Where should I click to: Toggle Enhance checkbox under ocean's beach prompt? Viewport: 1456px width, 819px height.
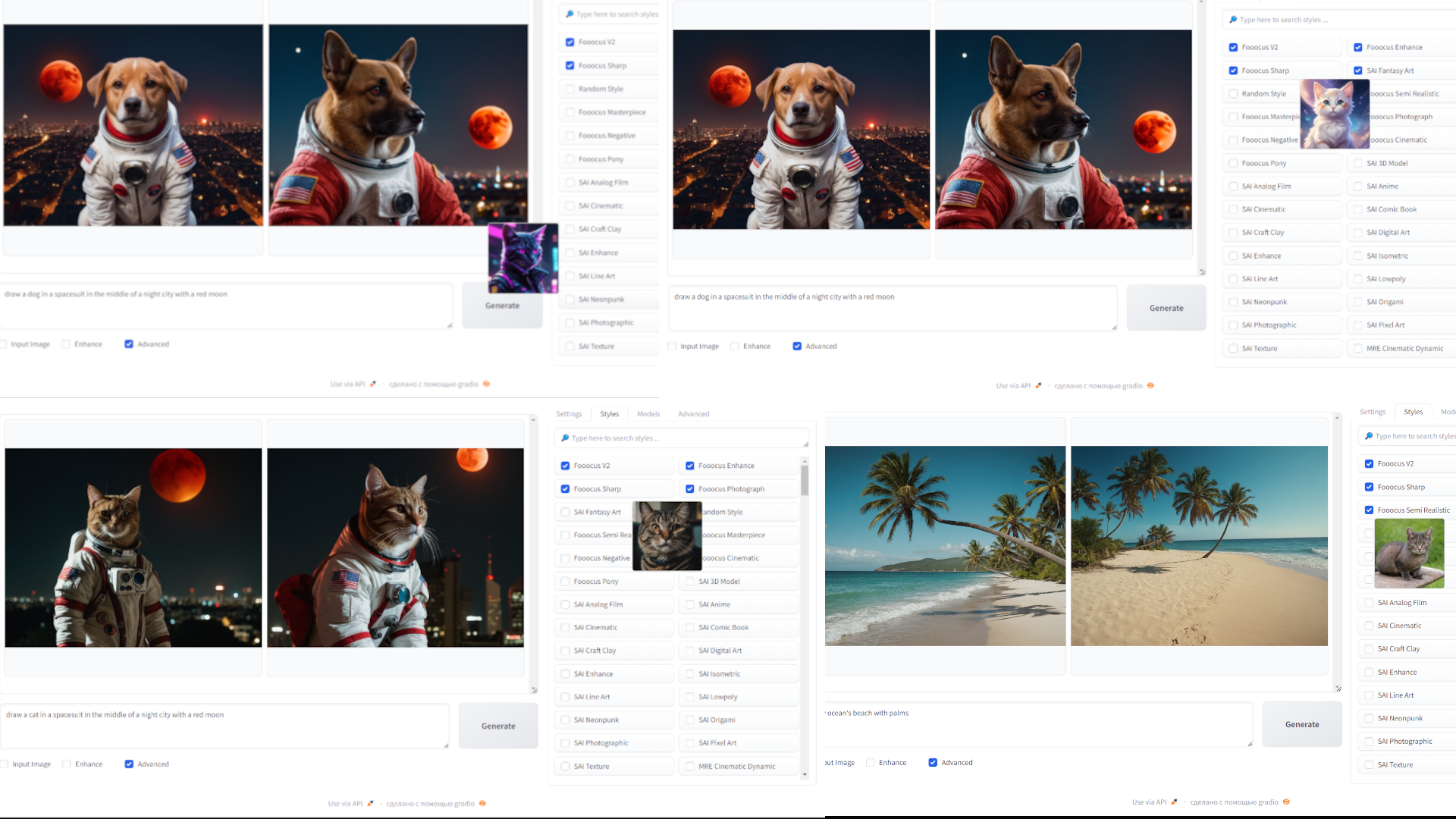[871, 763]
